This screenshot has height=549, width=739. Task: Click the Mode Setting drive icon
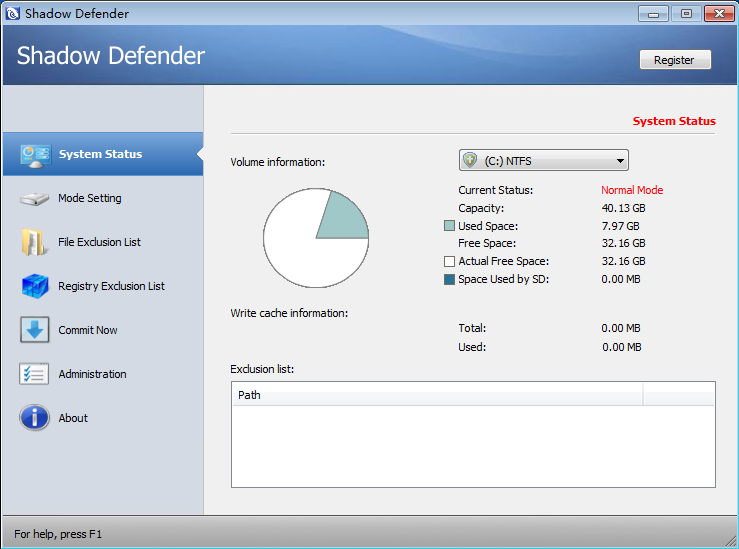[34, 199]
